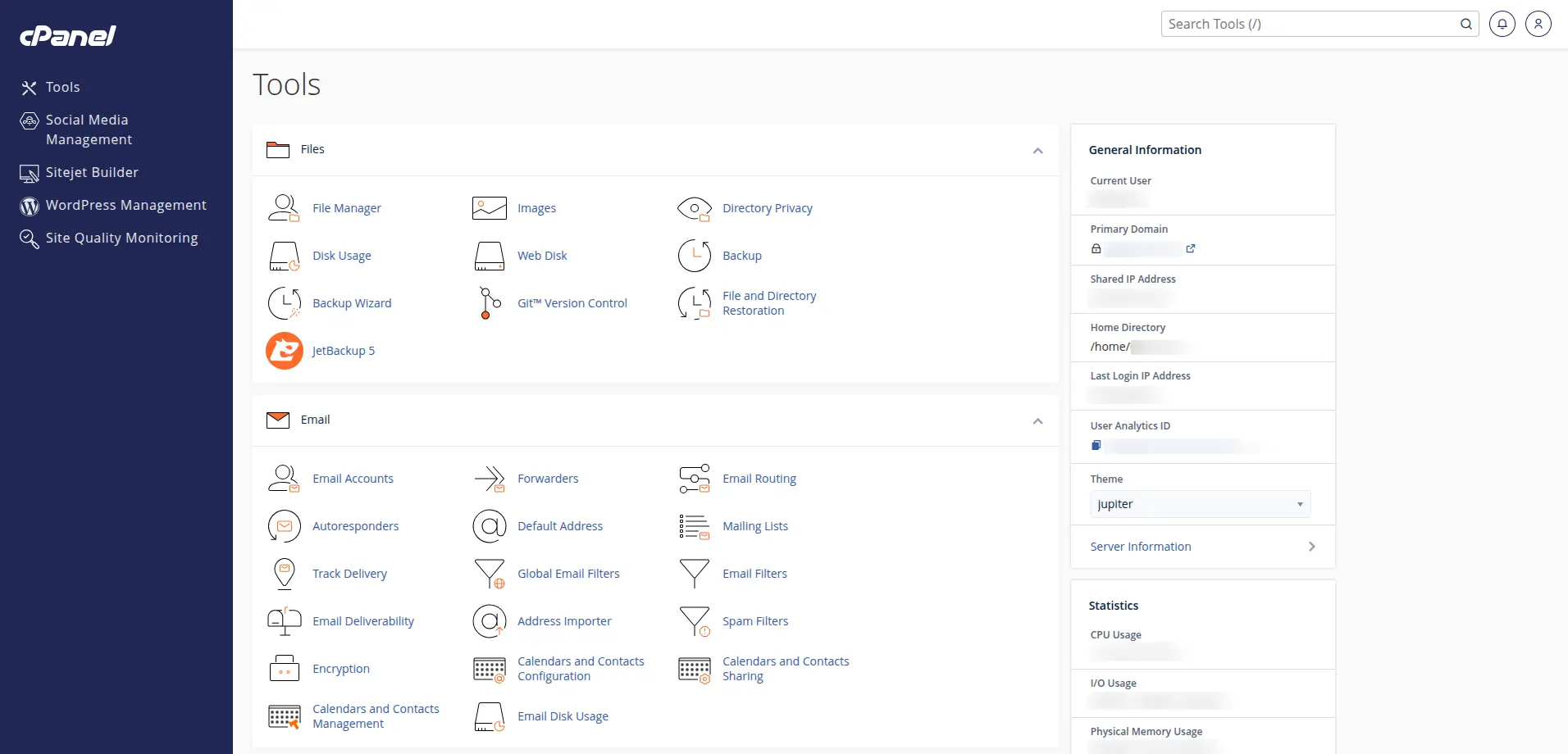Copy the User Analytics ID icon
Image resolution: width=1568 pixels, height=754 pixels.
click(1096, 446)
